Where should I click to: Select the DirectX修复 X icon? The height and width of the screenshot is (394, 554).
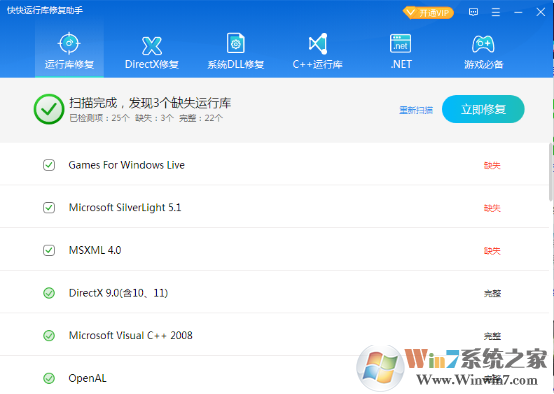[x=152, y=46]
